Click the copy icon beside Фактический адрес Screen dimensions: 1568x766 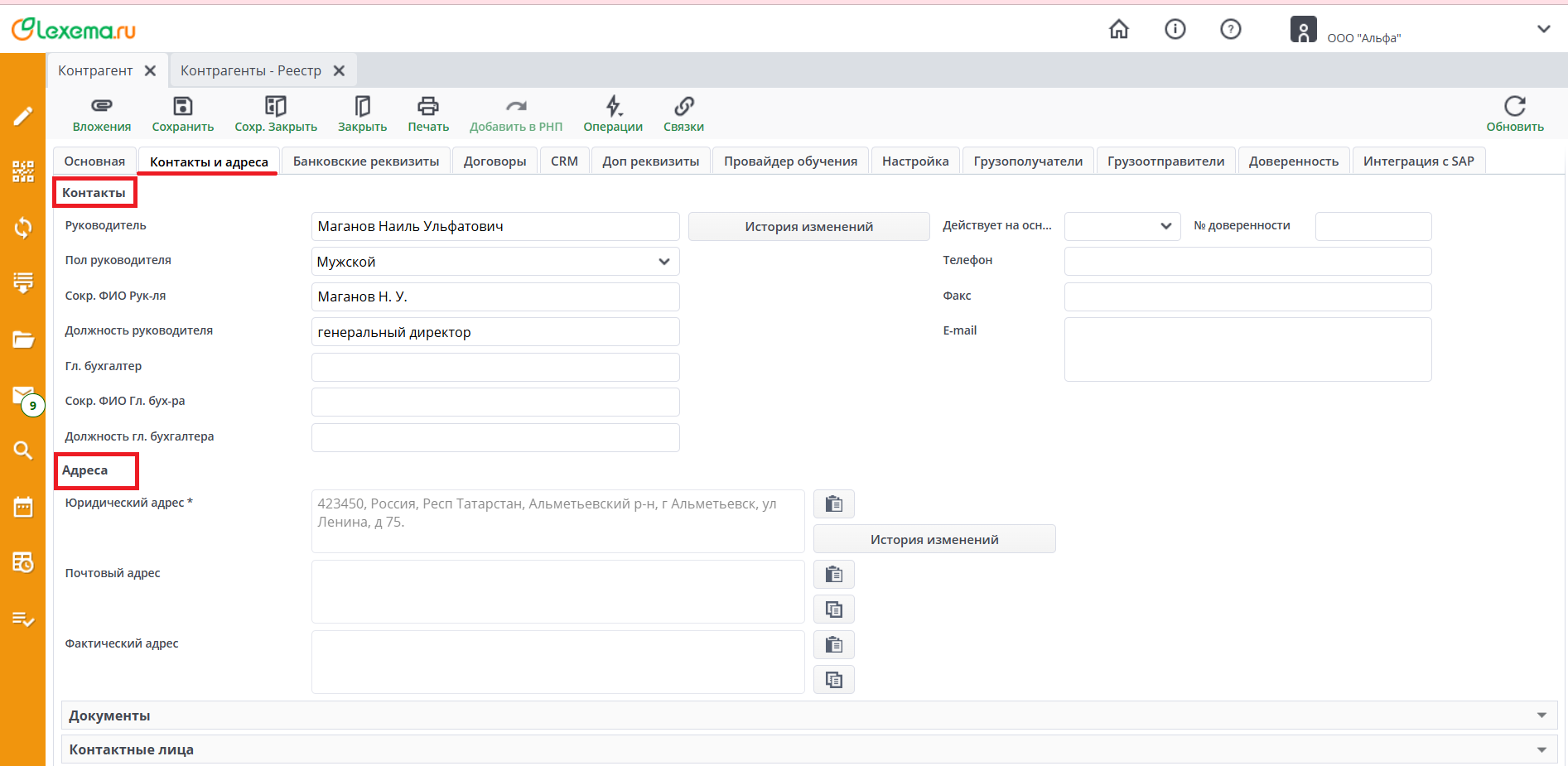point(833,680)
